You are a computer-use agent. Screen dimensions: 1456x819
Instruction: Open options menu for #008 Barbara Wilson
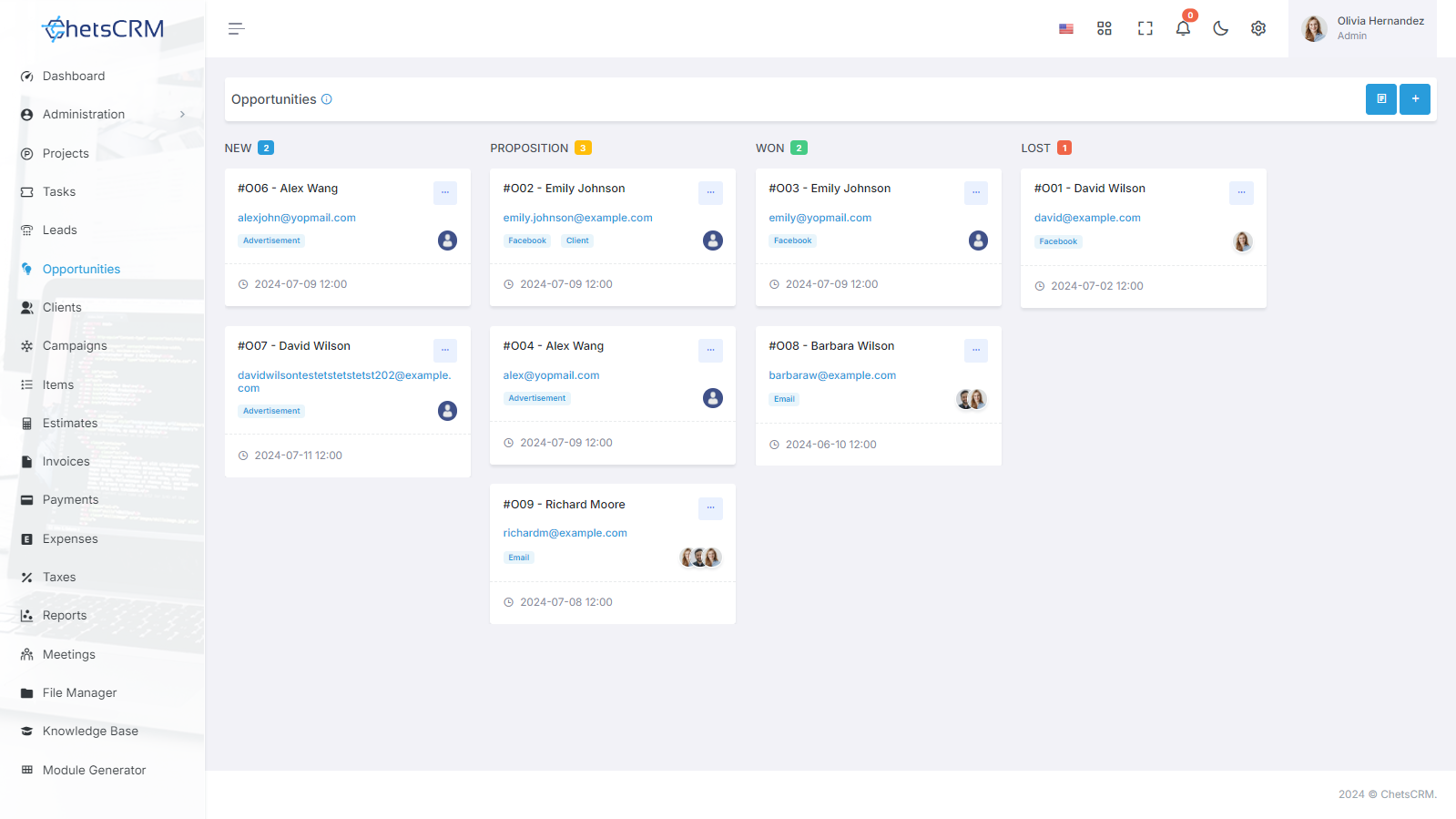coord(976,350)
